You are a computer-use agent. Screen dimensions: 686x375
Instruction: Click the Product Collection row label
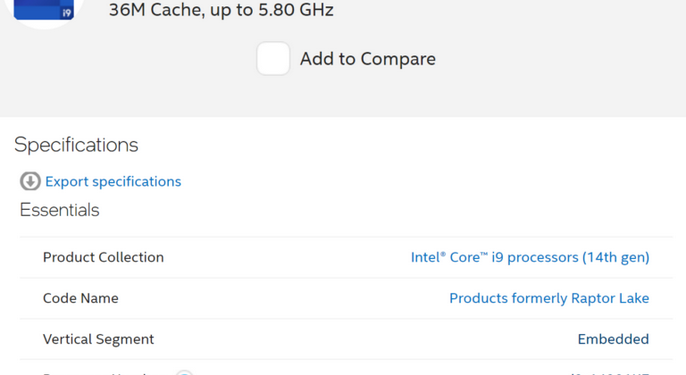coord(103,257)
